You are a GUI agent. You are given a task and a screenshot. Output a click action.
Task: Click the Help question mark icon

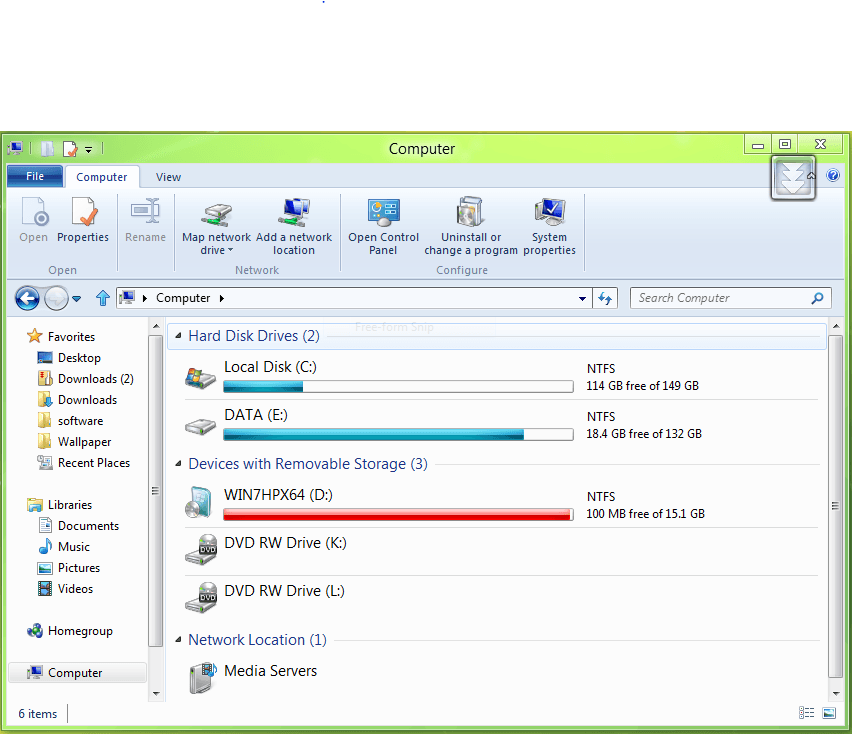(833, 176)
